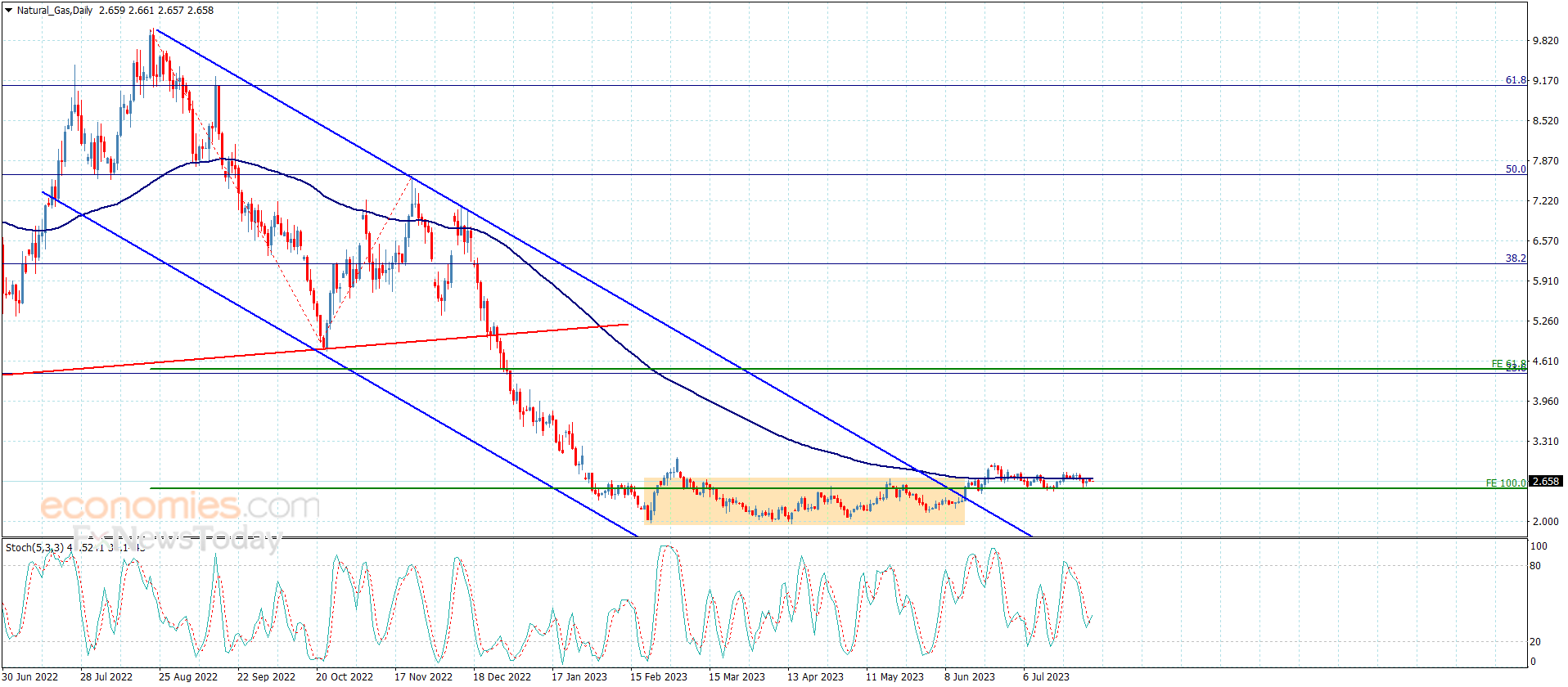Select the 17 Nov 2022 date label
Image resolution: width=1568 pixels, height=687 pixels.
423,676
